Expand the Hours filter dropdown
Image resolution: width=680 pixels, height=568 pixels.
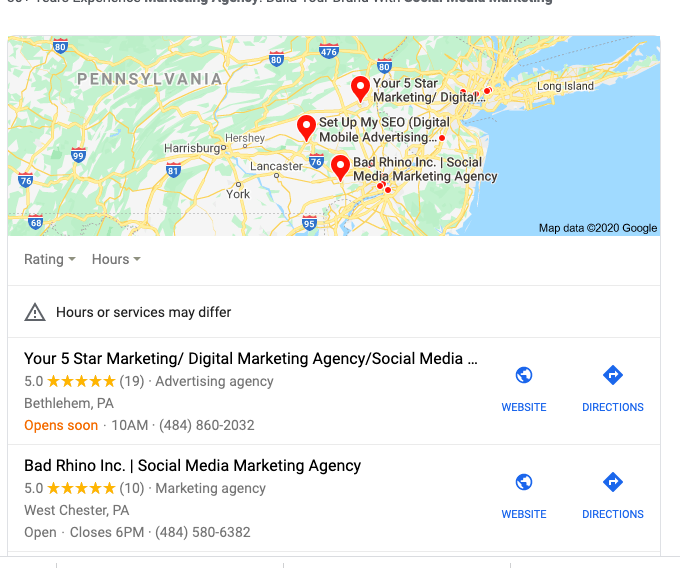(x=116, y=259)
